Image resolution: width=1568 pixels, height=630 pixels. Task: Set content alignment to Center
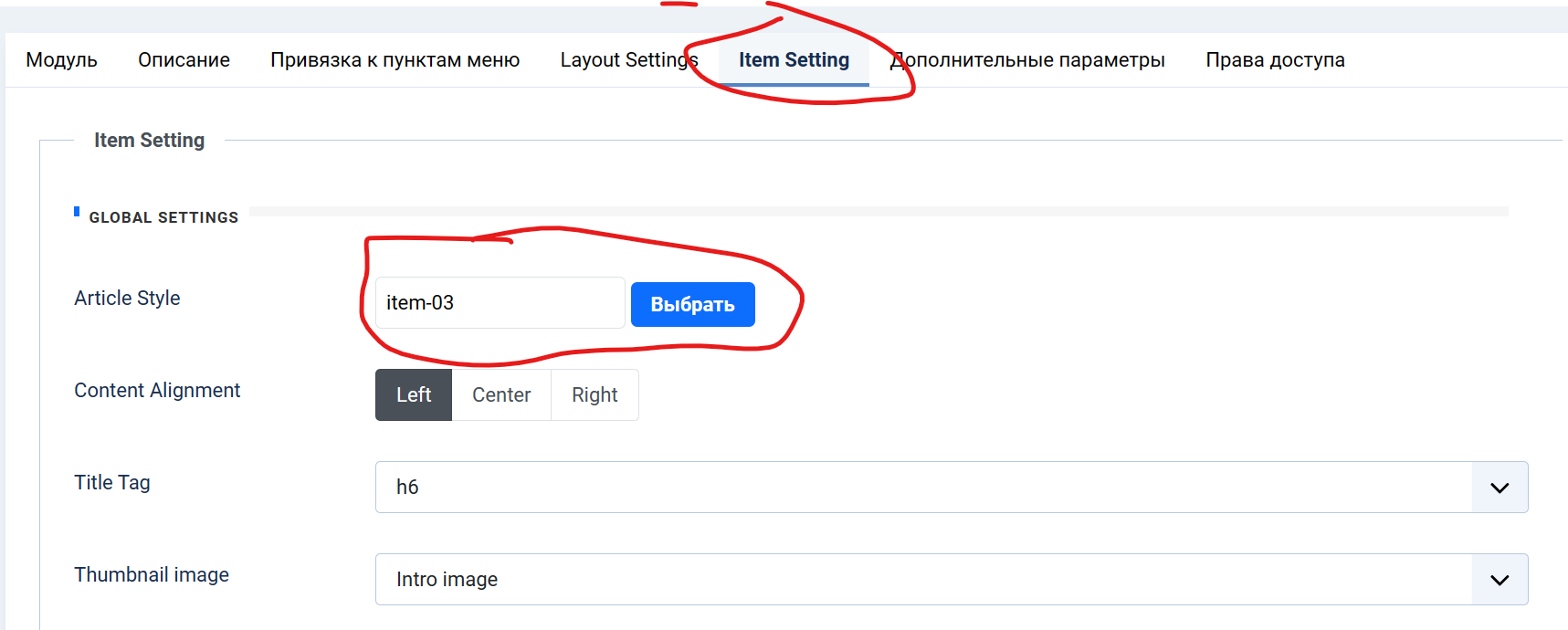click(501, 395)
